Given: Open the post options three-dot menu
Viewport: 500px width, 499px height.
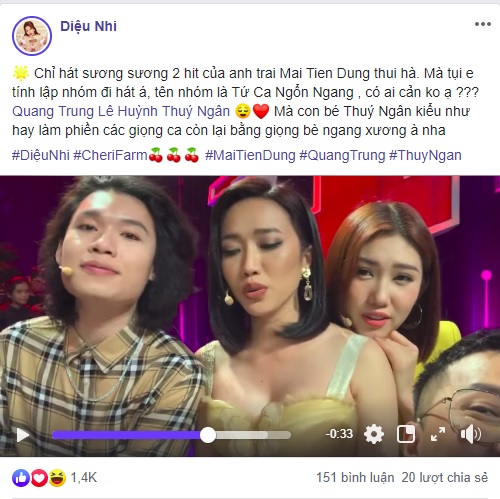Looking at the screenshot, I should (x=483, y=24).
